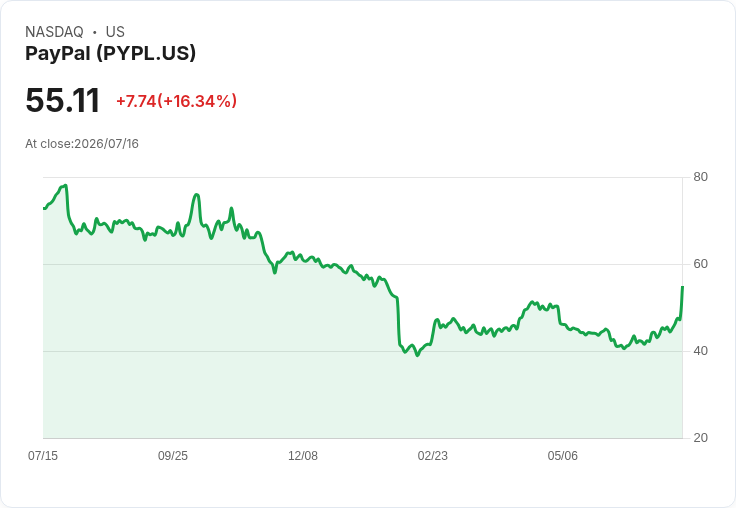Click the peak near 80 at chart start

pos(65,186)
